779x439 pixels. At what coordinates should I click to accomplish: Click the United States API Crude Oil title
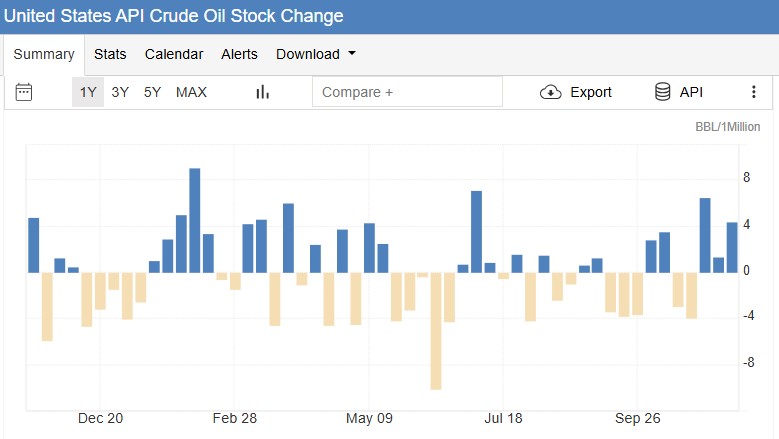click(x=174, y=16)
